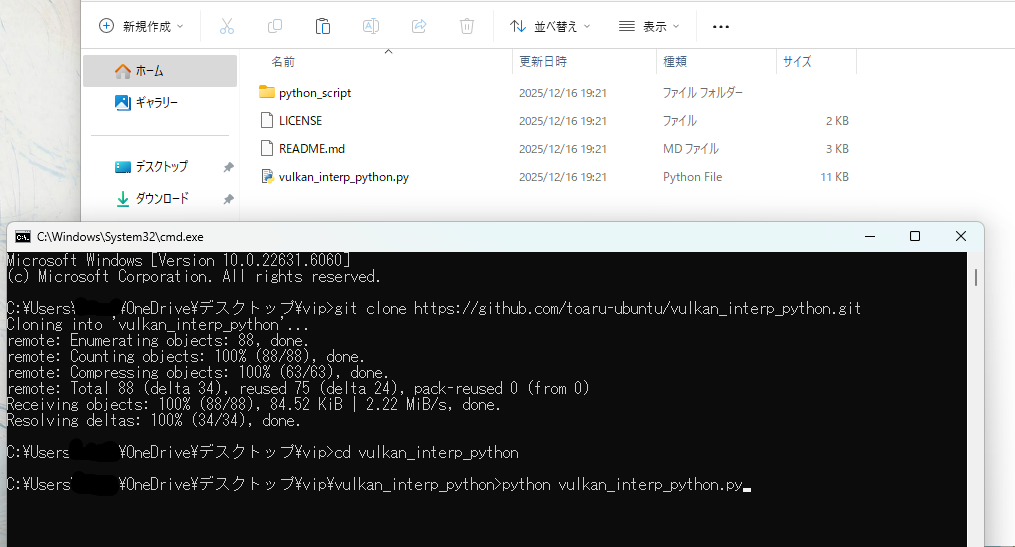
Task: Sort by 名前 column header
Action: [284, 61]
